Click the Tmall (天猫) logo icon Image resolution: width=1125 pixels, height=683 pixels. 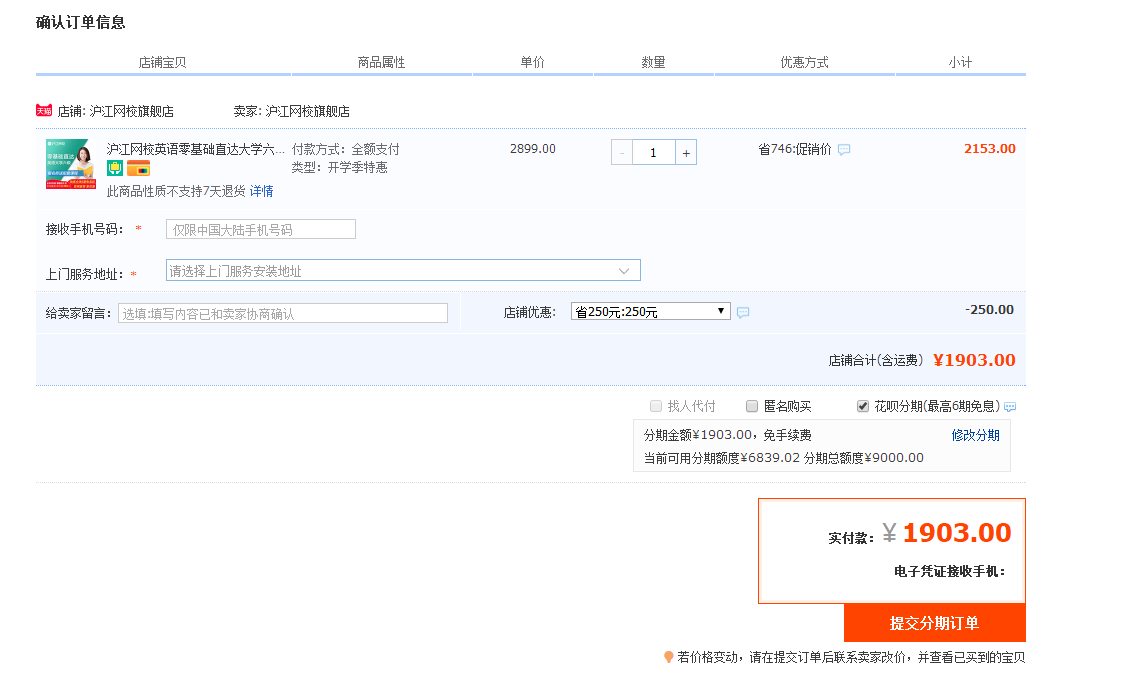coord(42,111)
